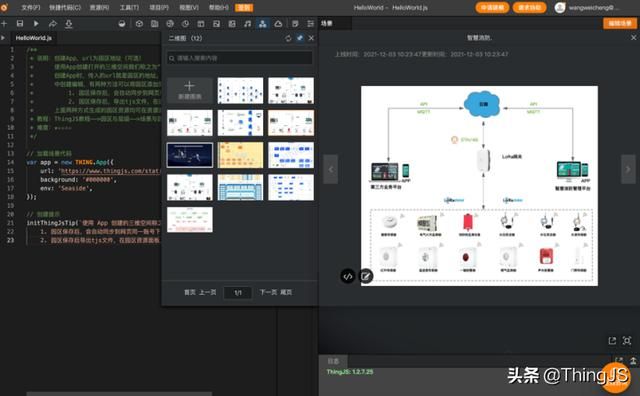Open the music note audio resources icon
The width and height of the screenshot is (640, 396).
[x=247, y=24]
